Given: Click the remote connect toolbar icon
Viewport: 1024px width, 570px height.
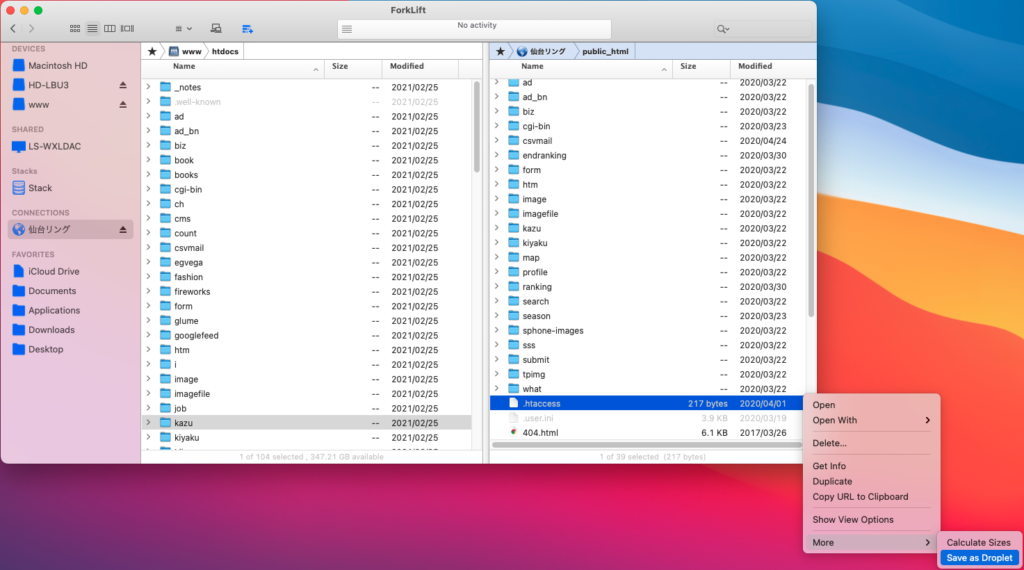Looking at the screenshot, I should [216, 29].
